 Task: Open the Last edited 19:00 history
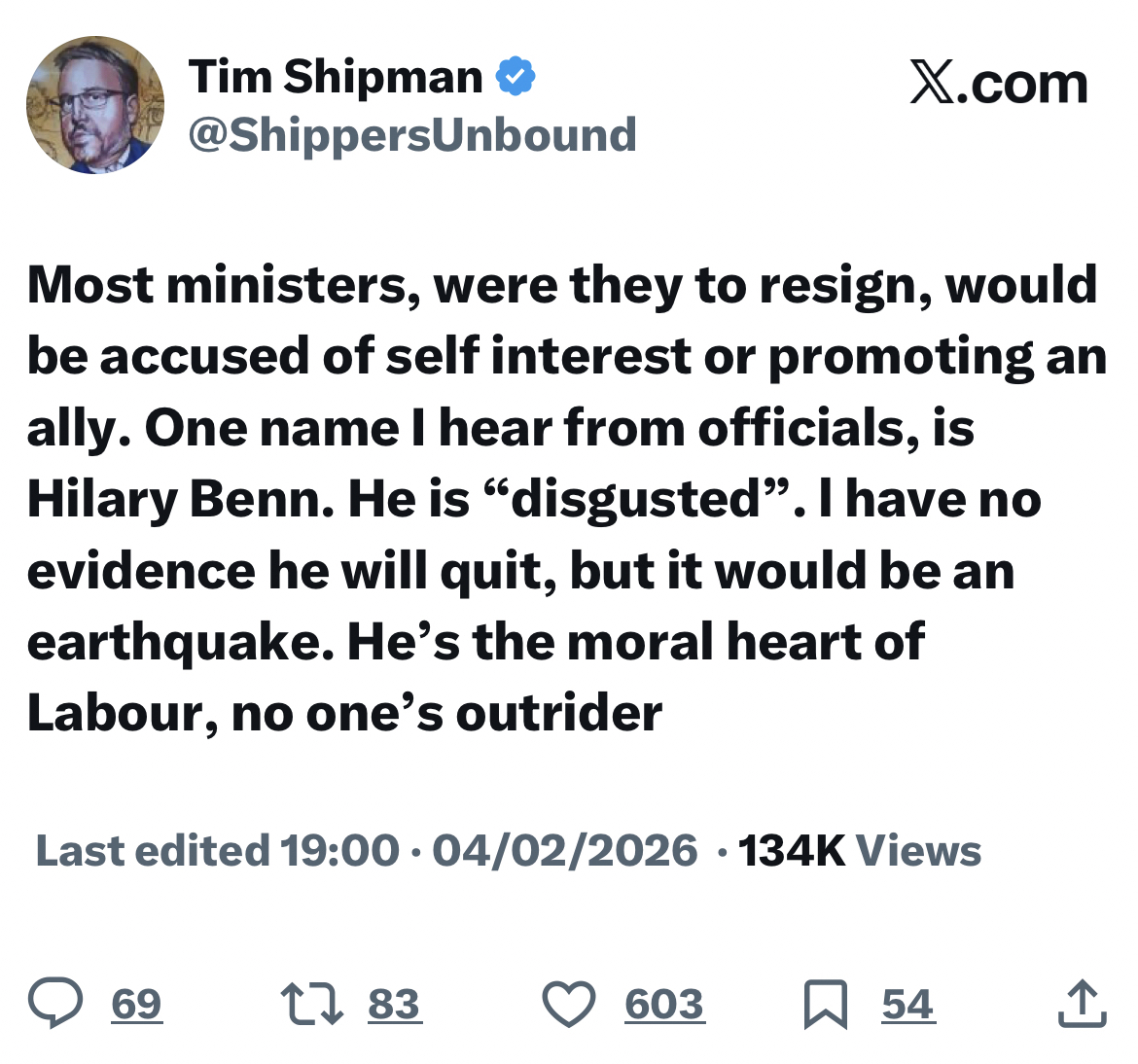[217, 850]
